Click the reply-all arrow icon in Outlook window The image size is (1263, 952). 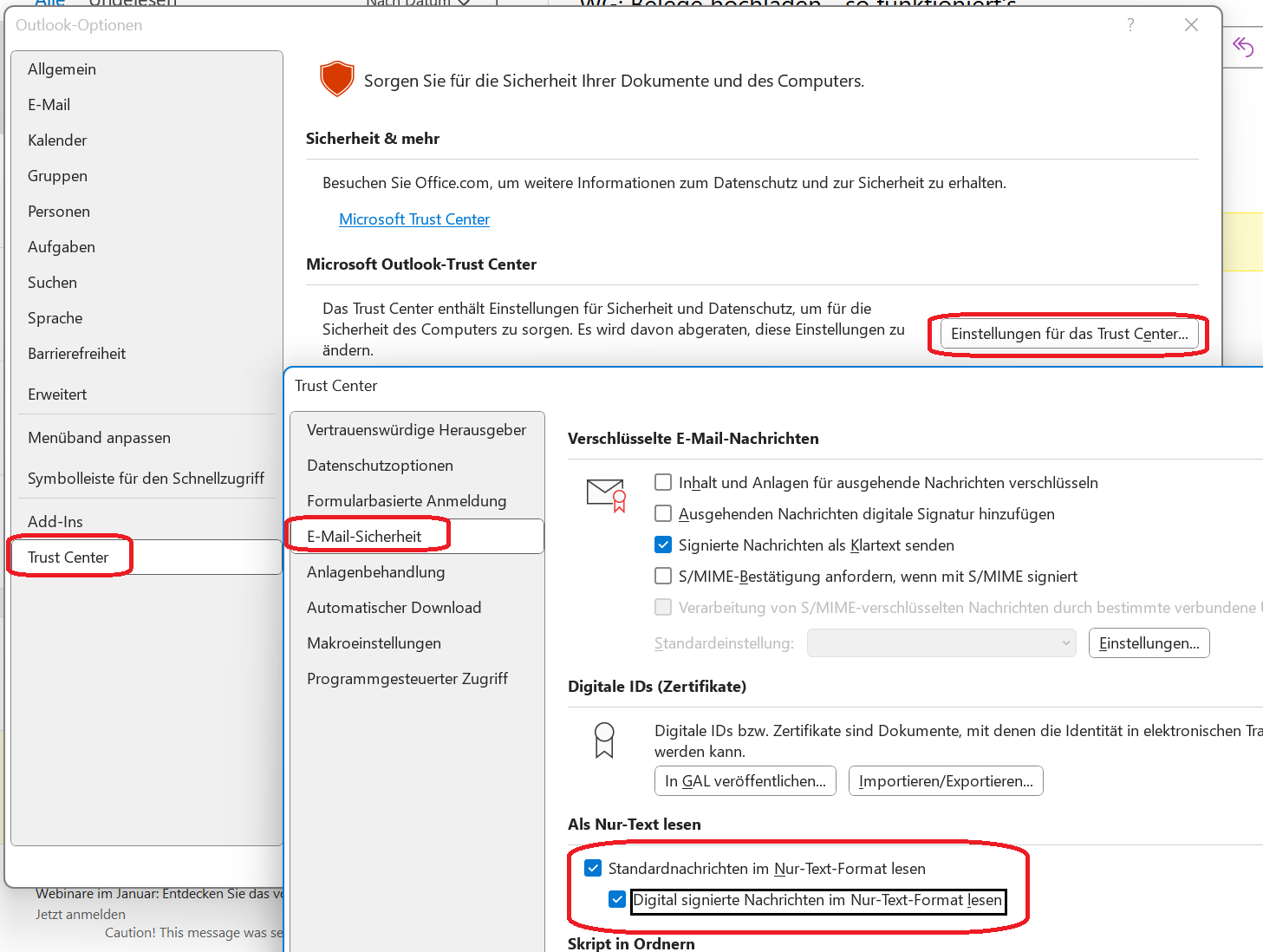pyautogui.click(x=1243, y=46)
